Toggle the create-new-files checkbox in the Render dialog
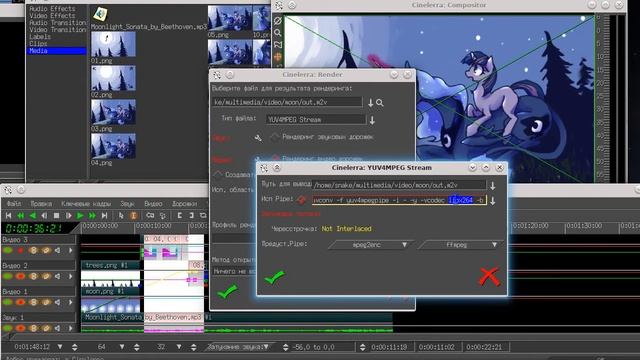640x360 pixels. click(218, 175)
